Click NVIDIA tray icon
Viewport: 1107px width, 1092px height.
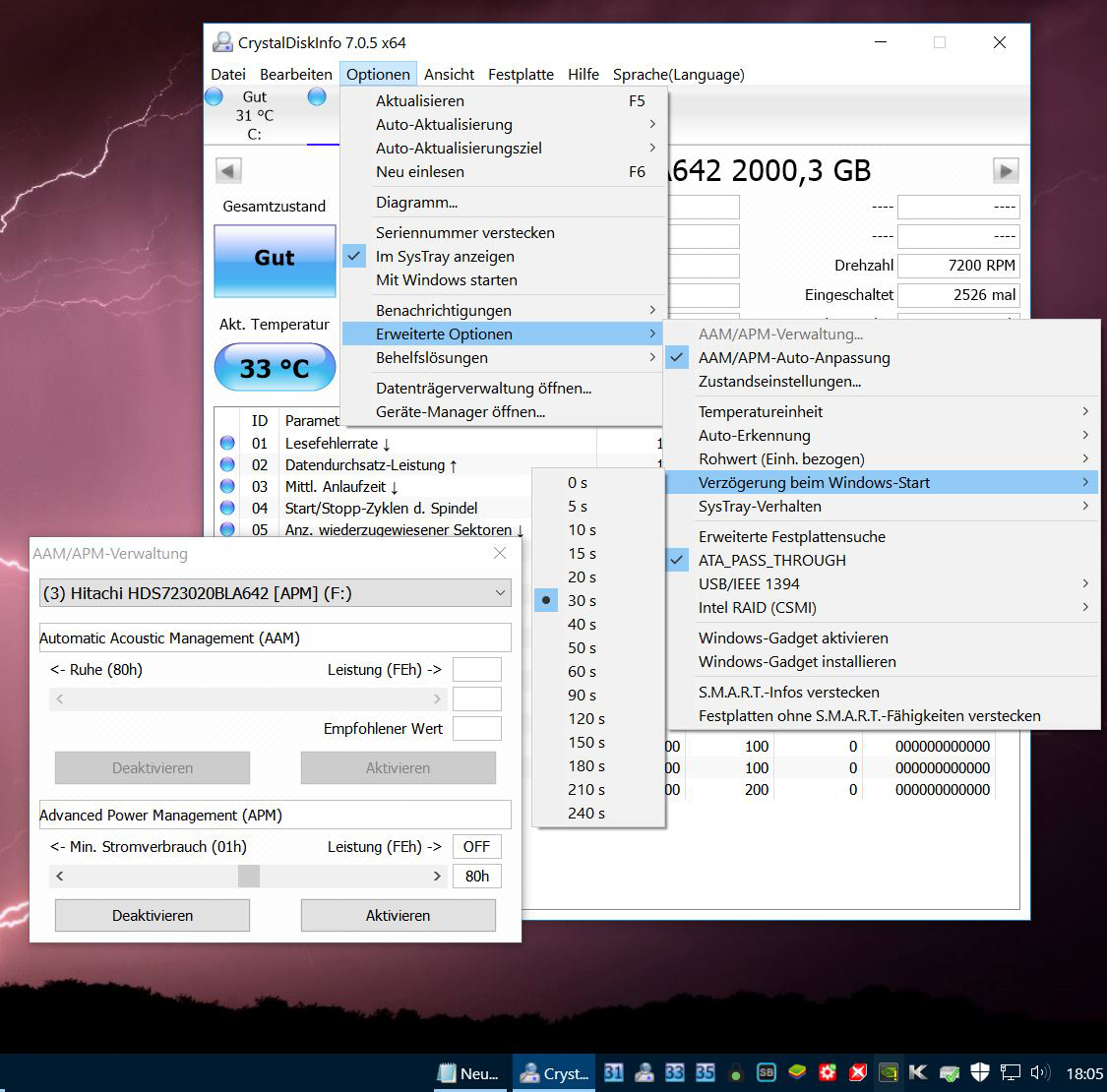tap(889, 1073)
